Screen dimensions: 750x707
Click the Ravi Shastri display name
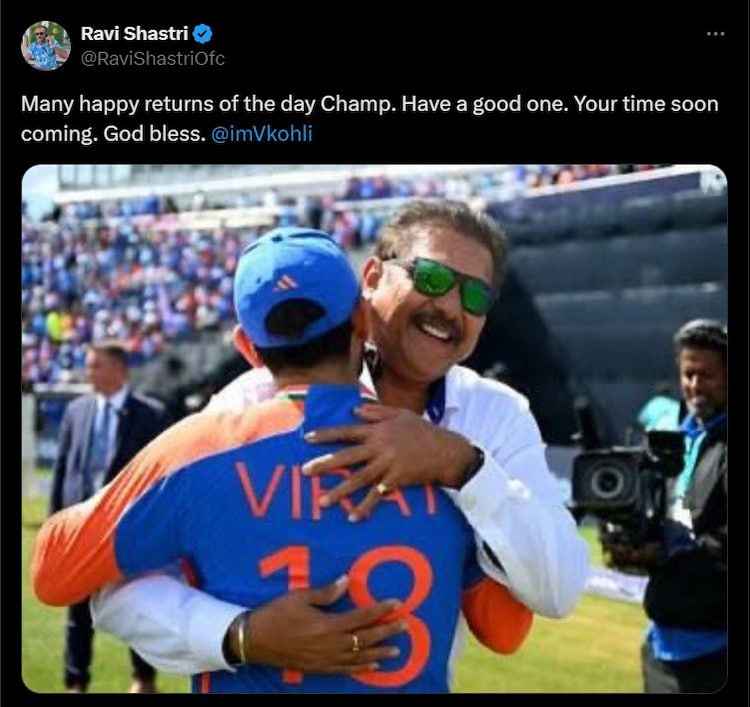(134, 33)
